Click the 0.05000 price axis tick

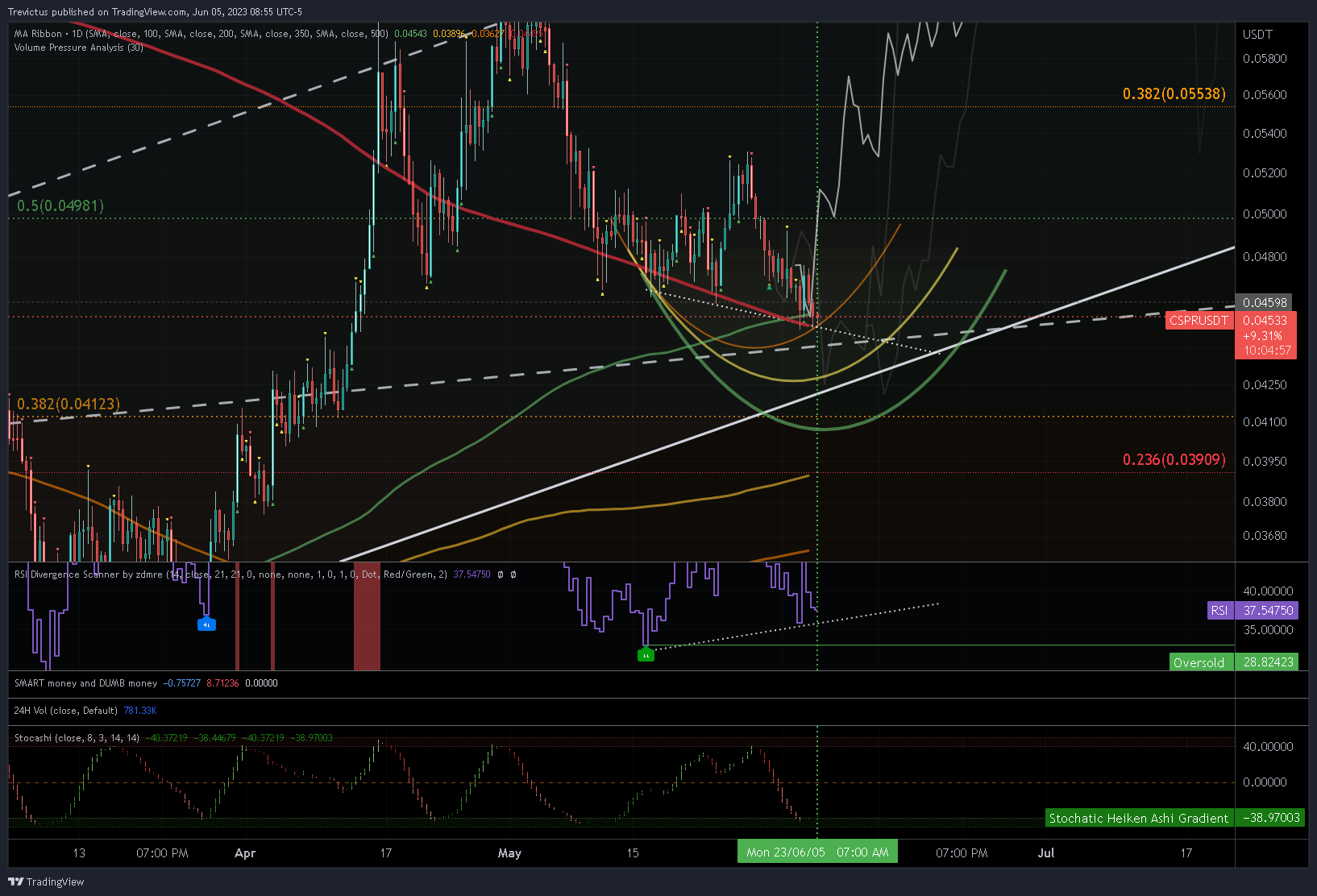coord(1265,214)
